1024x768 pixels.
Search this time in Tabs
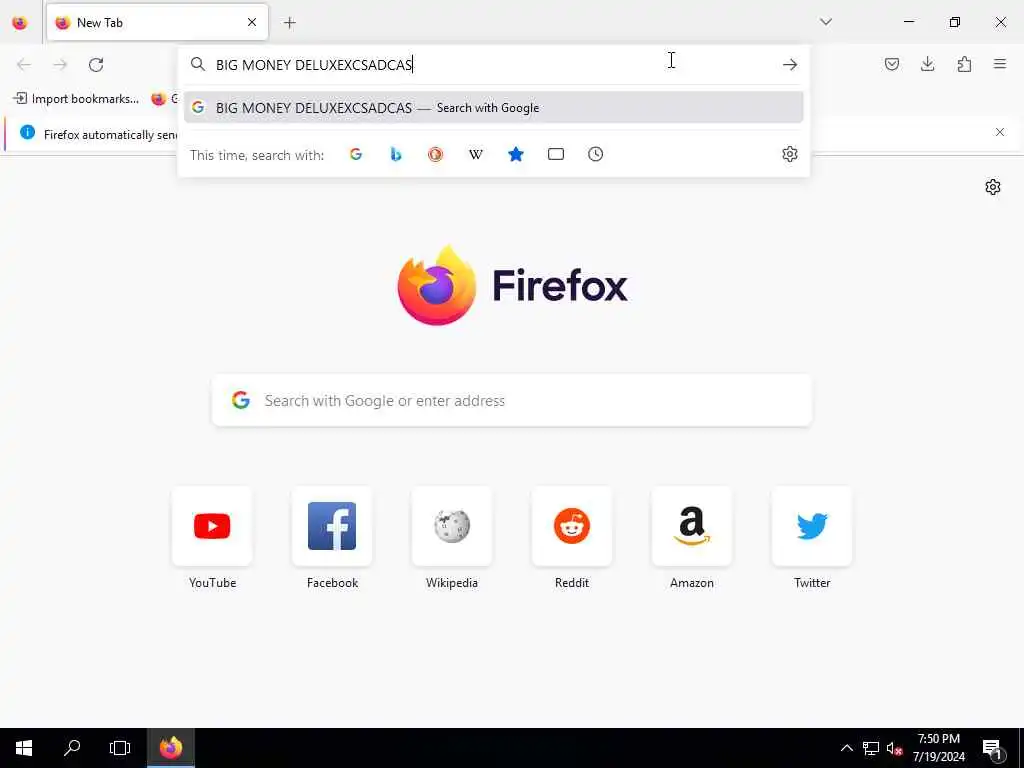point(556,155)
